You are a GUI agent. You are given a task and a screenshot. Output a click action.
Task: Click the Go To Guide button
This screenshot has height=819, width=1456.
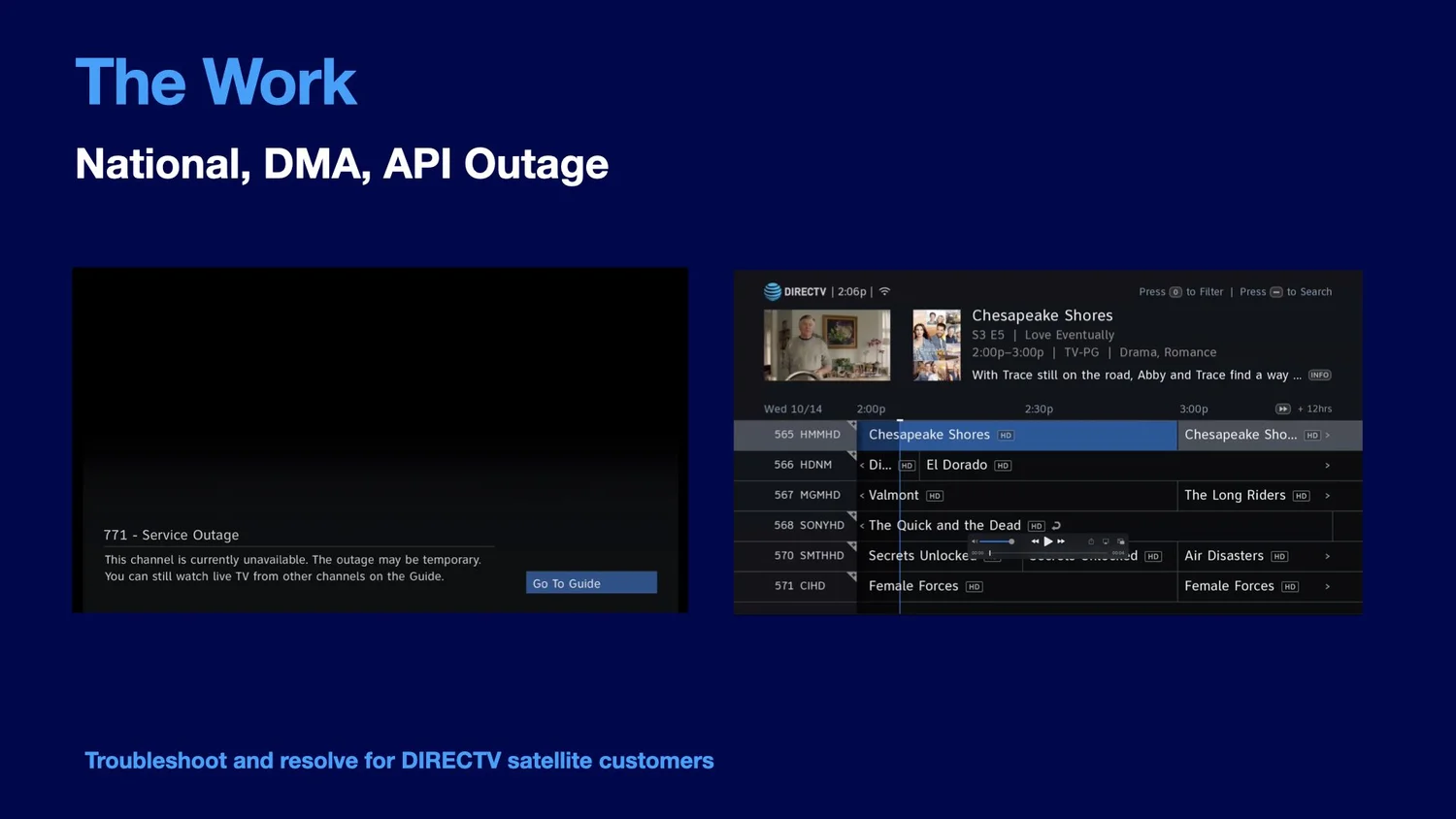[591, 582]
